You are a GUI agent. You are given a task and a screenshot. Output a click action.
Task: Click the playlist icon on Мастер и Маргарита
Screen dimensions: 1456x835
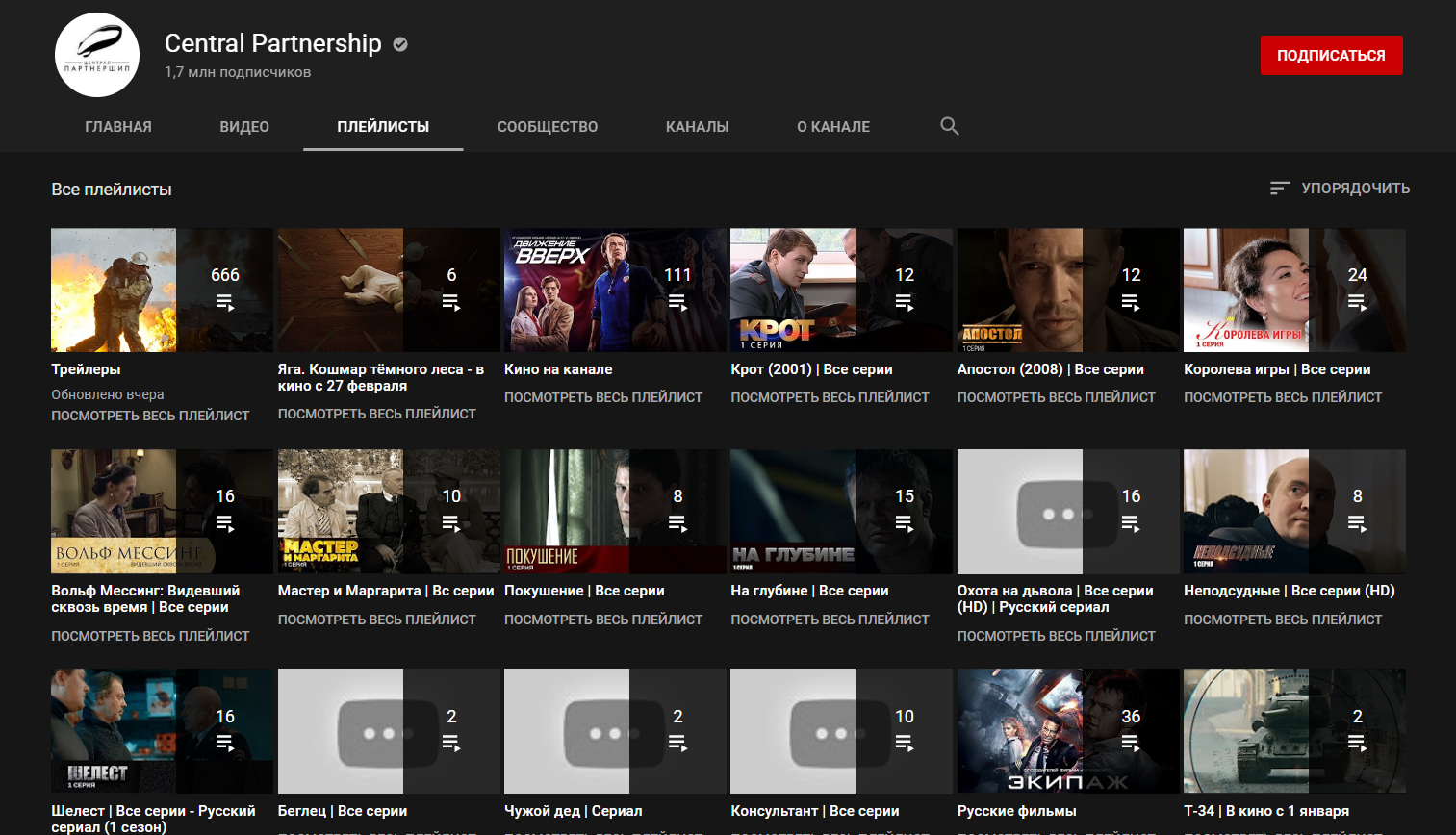coord(451,524)
